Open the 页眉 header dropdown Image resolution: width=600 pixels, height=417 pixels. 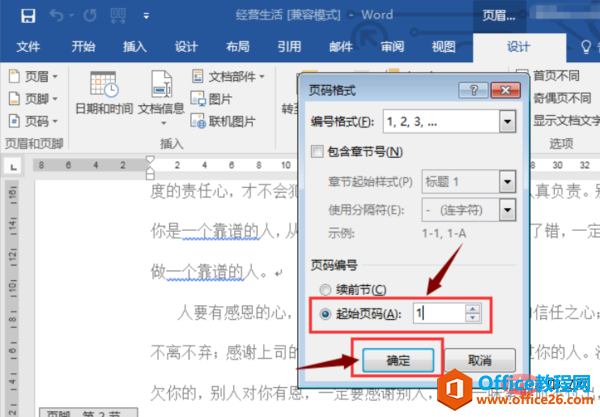pyautogui.click(x=33, y=77)
